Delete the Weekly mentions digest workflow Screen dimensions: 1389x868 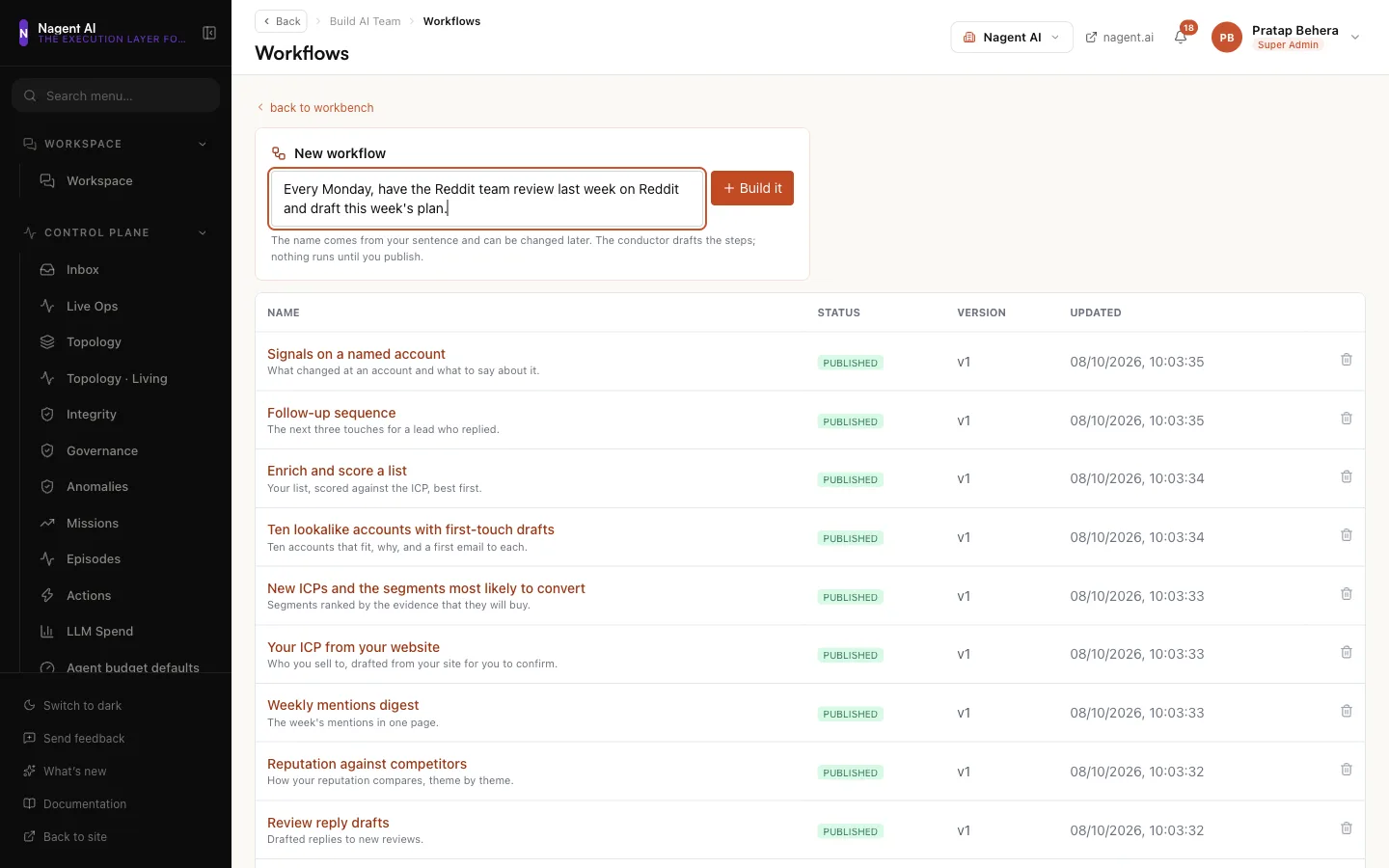(x=1347, y=711)
